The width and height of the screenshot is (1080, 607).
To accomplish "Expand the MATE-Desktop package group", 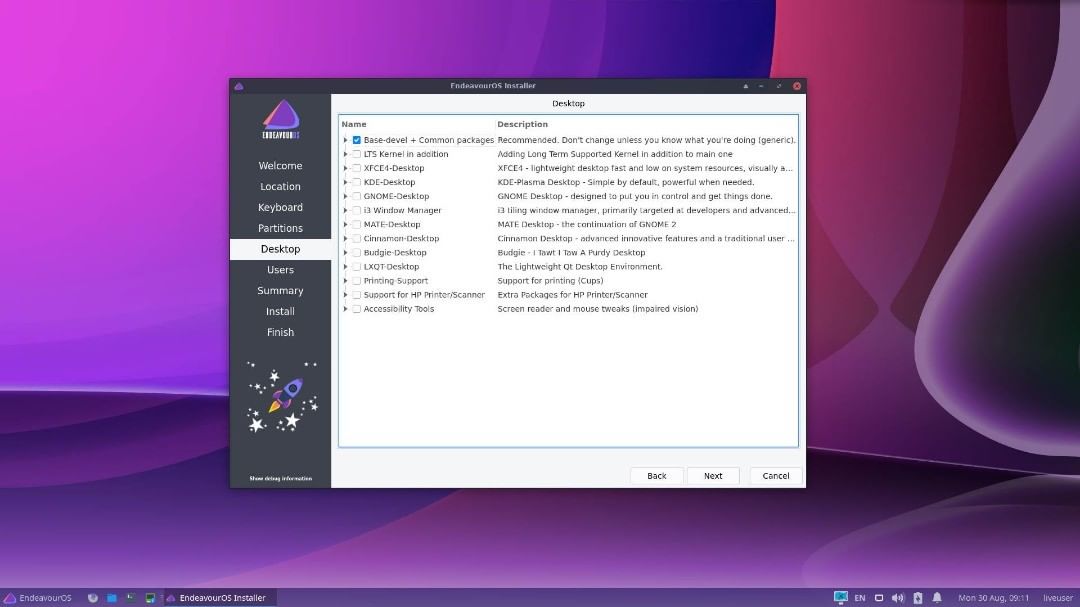I will pos(346,225).
